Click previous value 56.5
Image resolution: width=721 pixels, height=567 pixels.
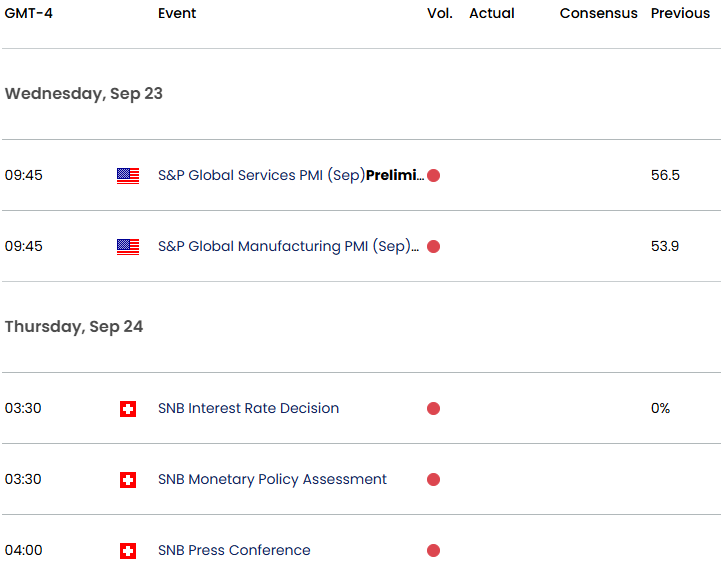click(665, 175)
